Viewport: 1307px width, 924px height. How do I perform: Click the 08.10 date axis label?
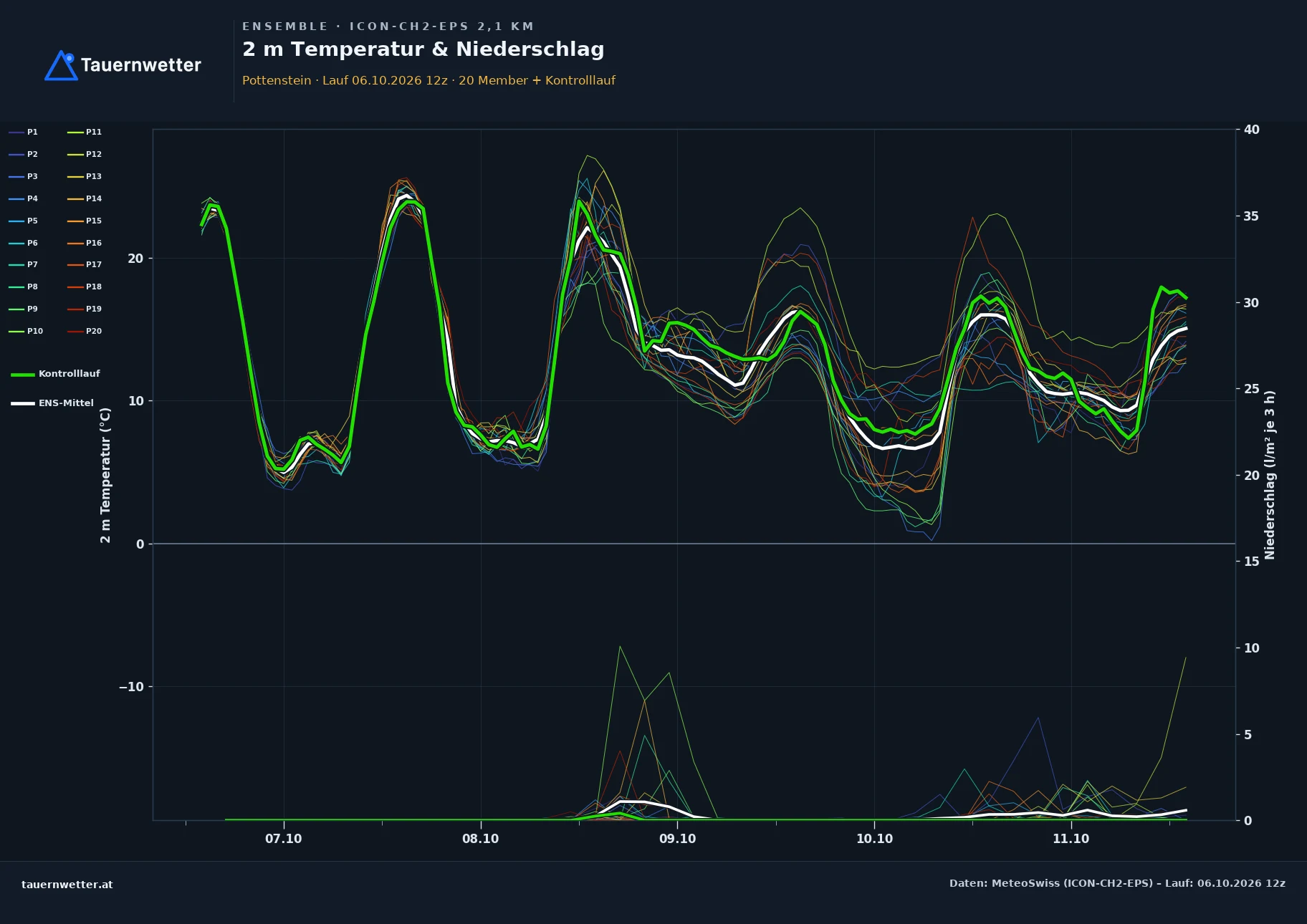point(481,839)
